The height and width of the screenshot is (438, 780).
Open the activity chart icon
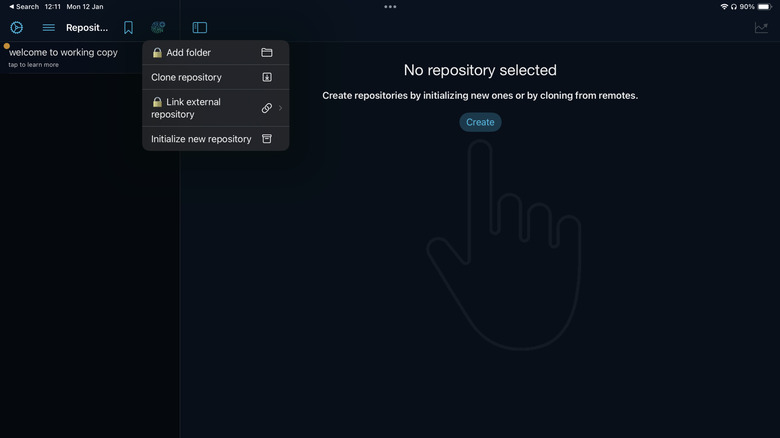[761, 28]
